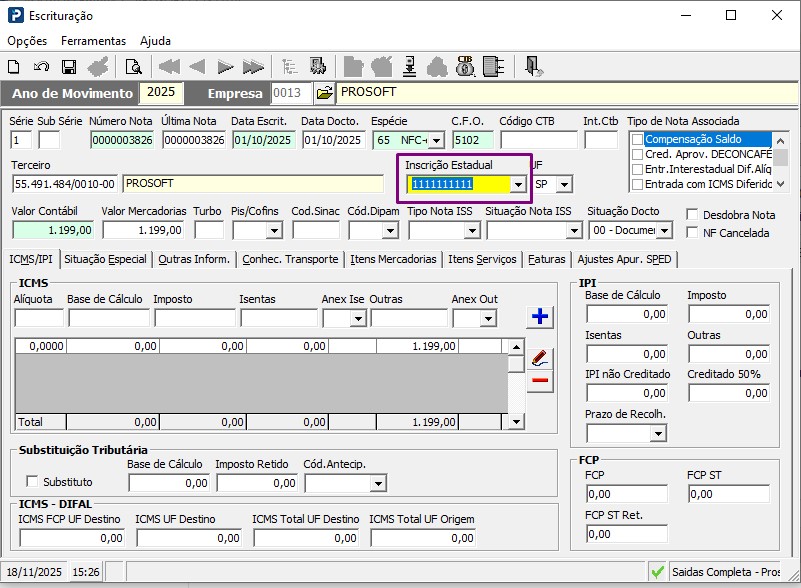Add ICMS line with blue plus icon
The width and height of the screenshot is (801, 588).
[540, 317]
